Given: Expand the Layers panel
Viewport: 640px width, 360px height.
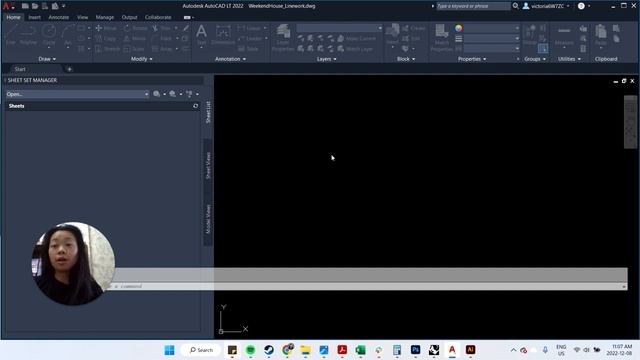Looking at the screenshot, I should [327, 59].
